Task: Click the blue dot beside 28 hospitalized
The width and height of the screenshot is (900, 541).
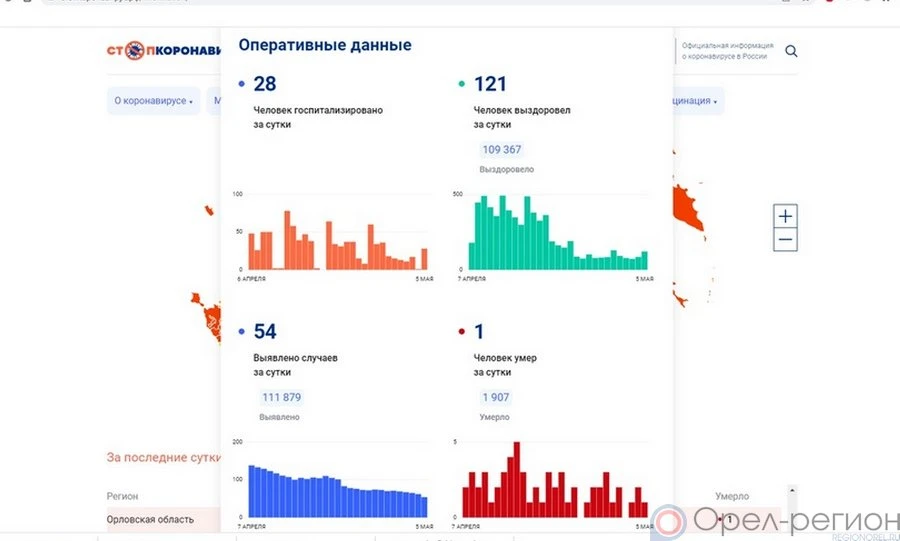Action: (x=242, y=84)
